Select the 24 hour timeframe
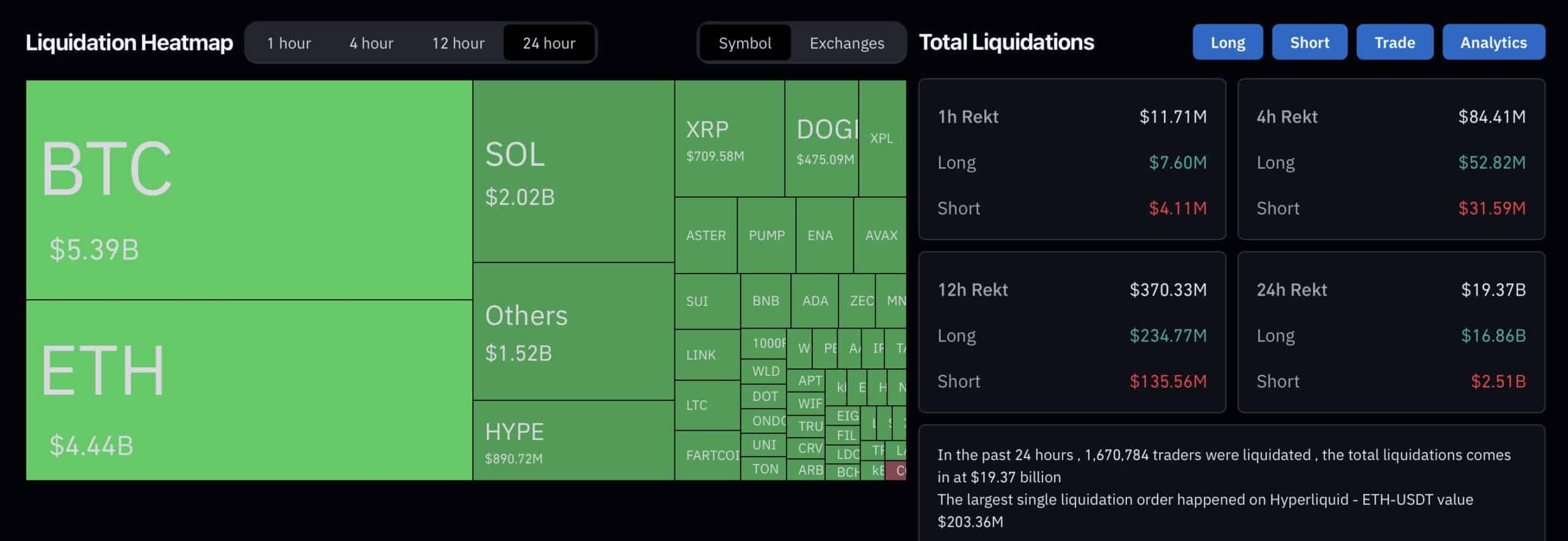The image size is (1568, 541). pos(549,43)
